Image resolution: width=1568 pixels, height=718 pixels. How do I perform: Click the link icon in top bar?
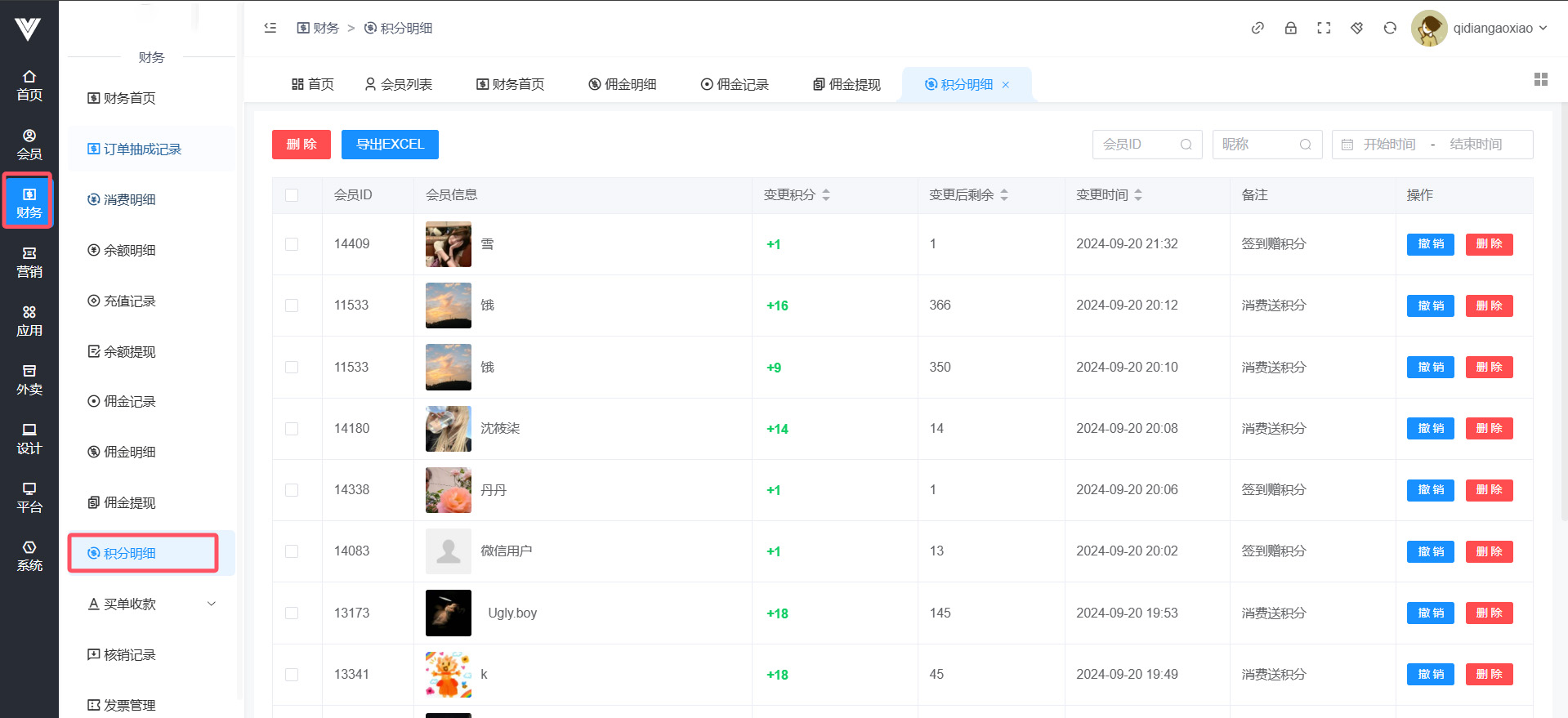click(x=1258, y=28)
